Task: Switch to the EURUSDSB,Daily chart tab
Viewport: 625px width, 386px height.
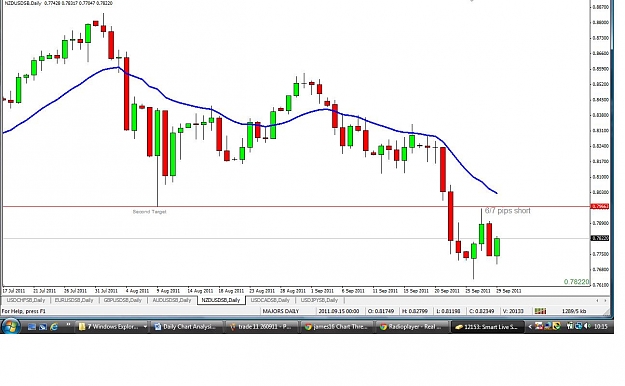Action: [x=74, y=300]
